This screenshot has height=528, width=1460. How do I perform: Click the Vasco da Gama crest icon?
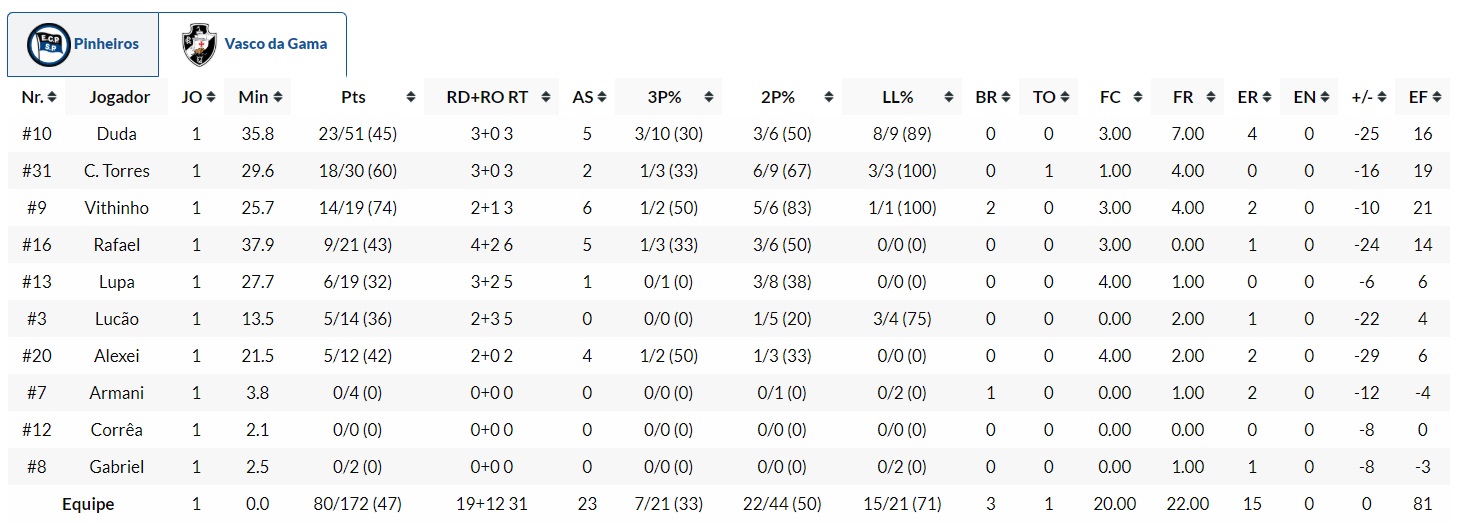(x=199, y=45)
